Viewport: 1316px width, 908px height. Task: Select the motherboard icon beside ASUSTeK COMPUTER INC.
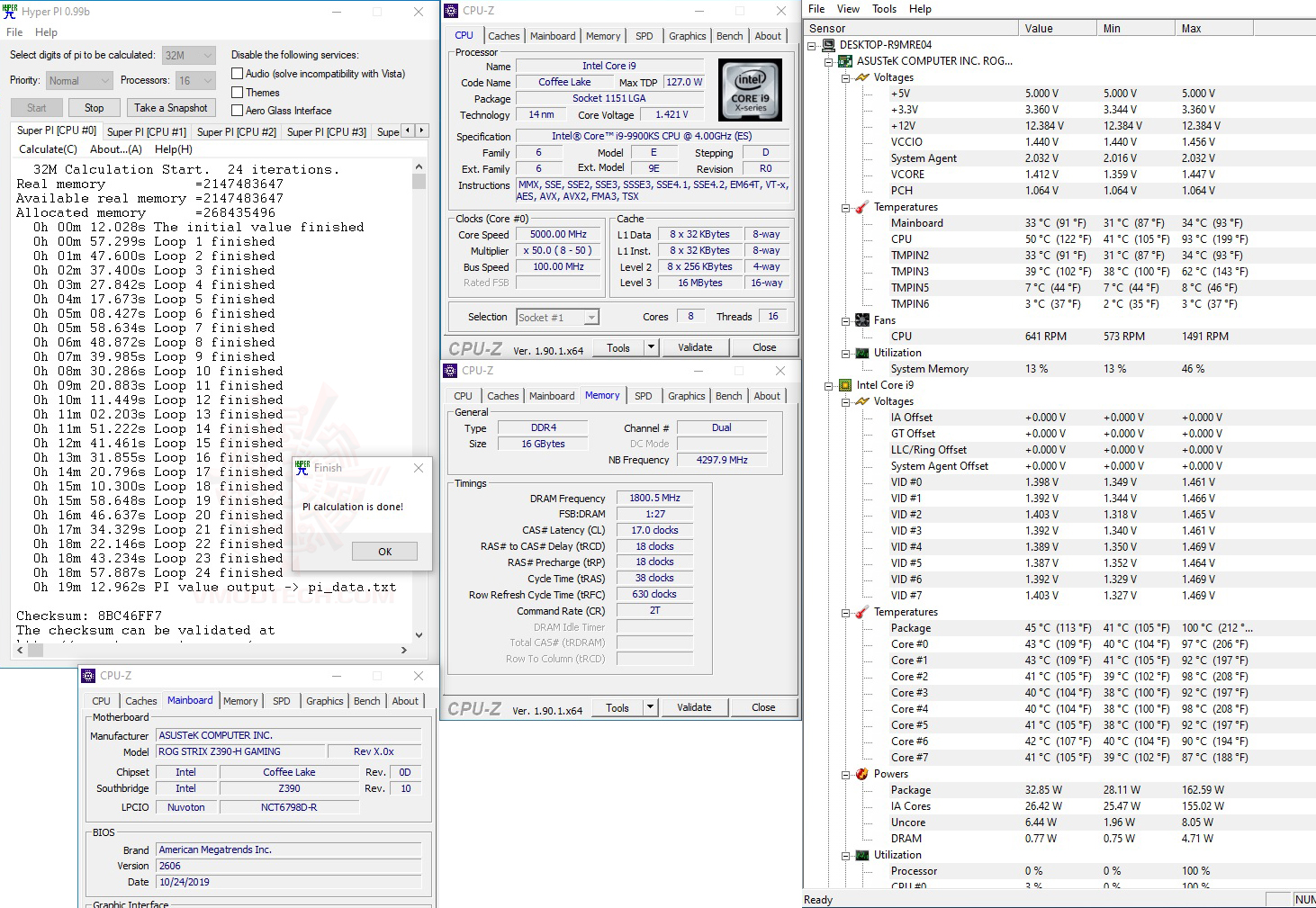[845, 61]
